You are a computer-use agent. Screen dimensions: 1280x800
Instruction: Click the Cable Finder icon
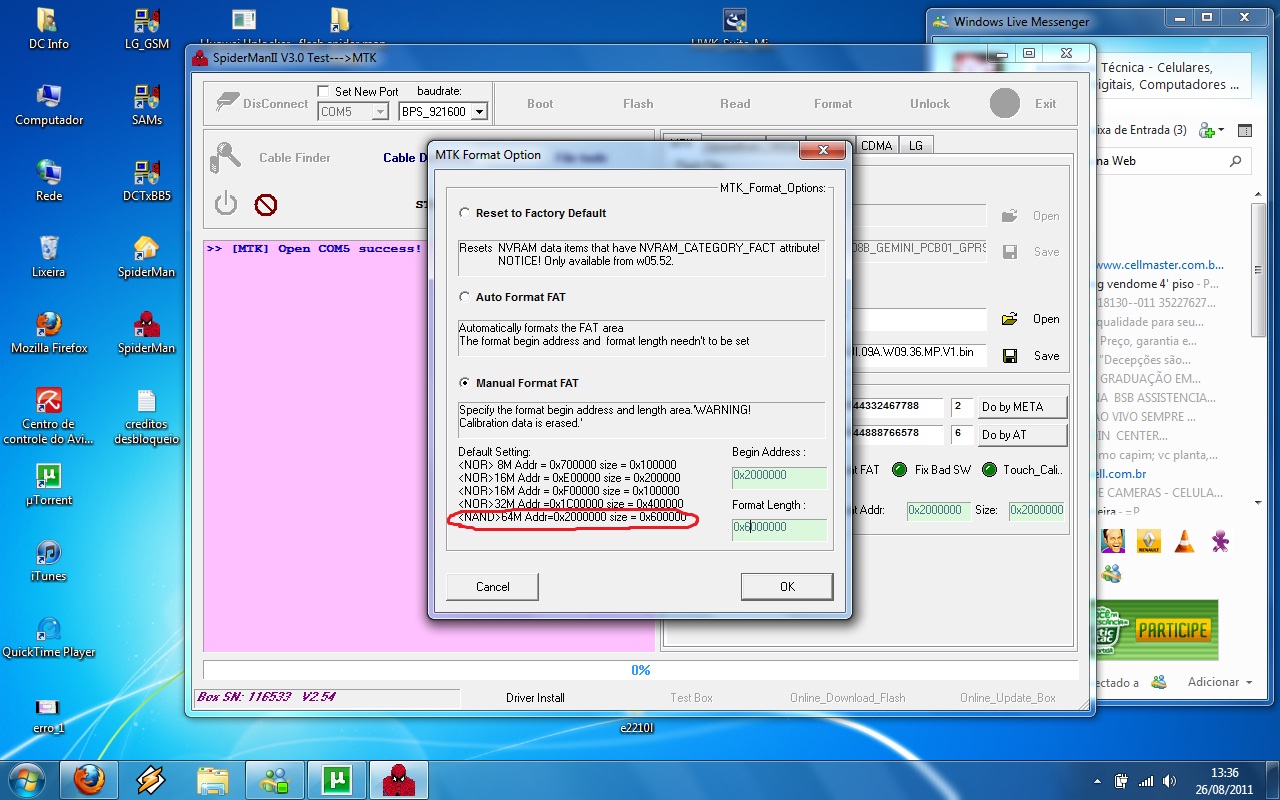[225, 158]
